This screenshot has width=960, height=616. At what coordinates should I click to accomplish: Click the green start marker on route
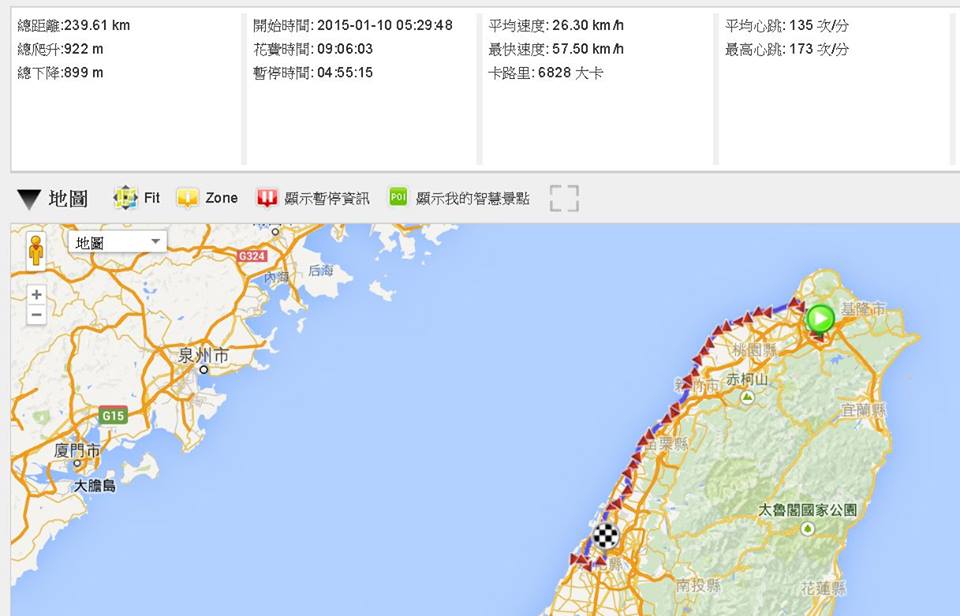[820, 319]
